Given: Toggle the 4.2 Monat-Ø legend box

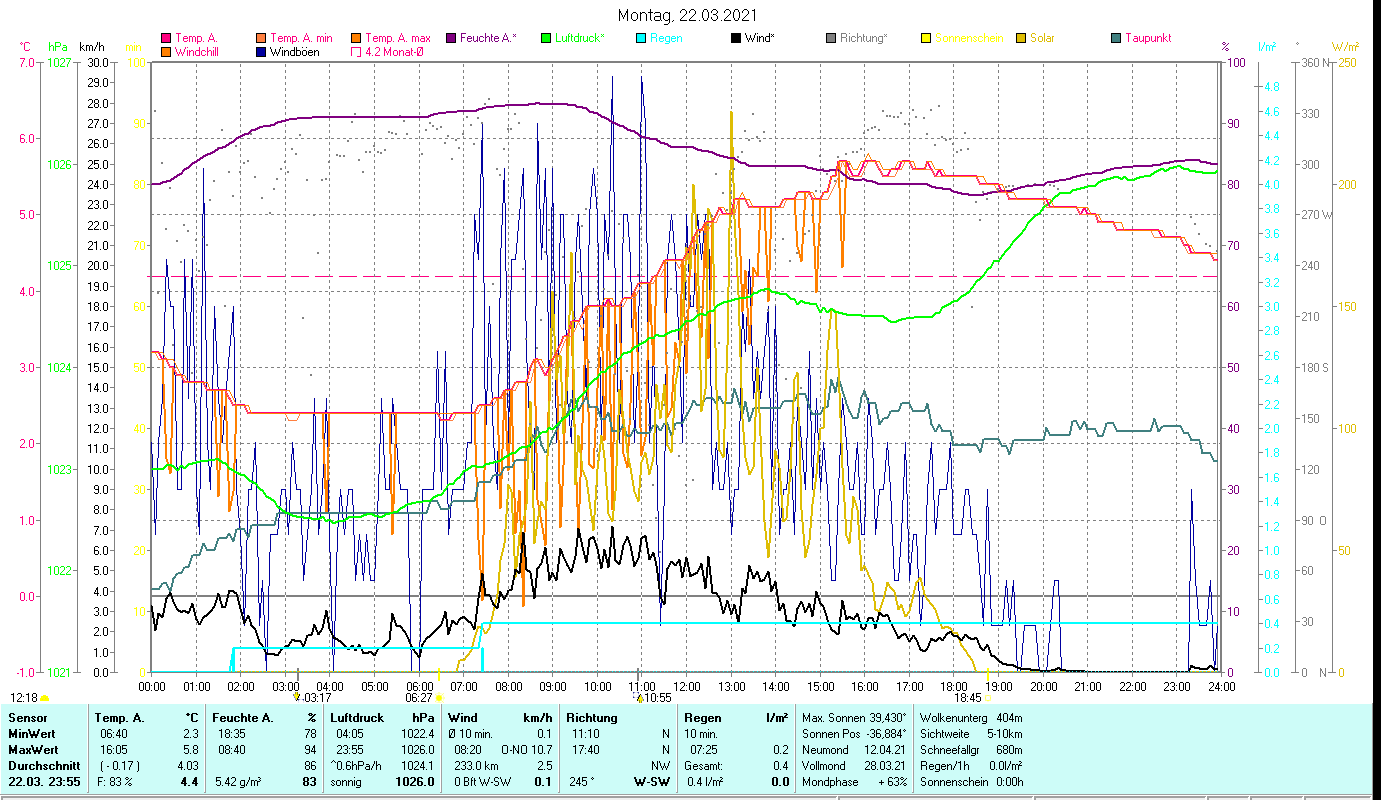Looking at the screenshot, I should pos(357,51).
